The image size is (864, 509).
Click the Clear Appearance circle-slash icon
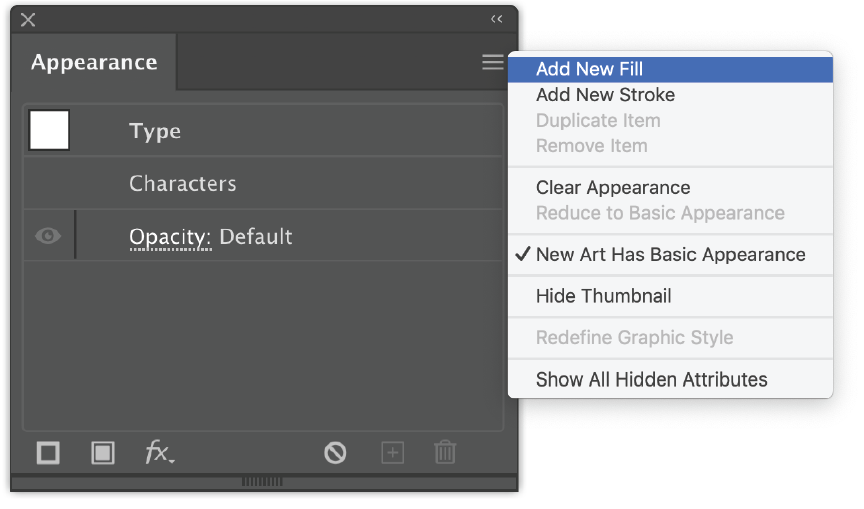[335, 453]
